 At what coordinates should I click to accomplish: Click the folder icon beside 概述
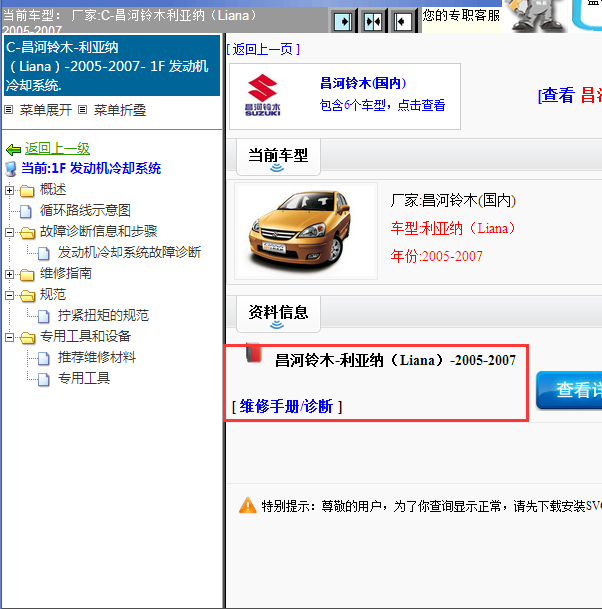pos(27,191)
